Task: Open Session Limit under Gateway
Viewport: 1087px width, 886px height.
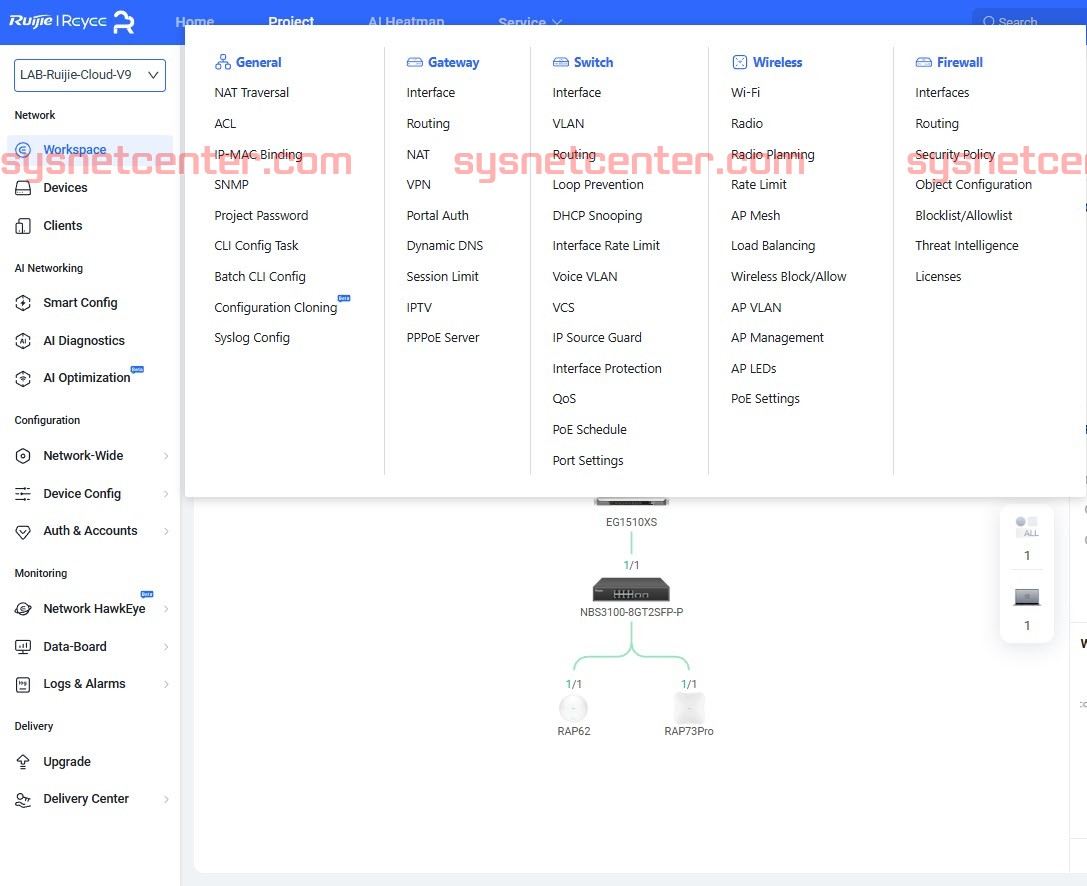Action: (x=442, y=277)
